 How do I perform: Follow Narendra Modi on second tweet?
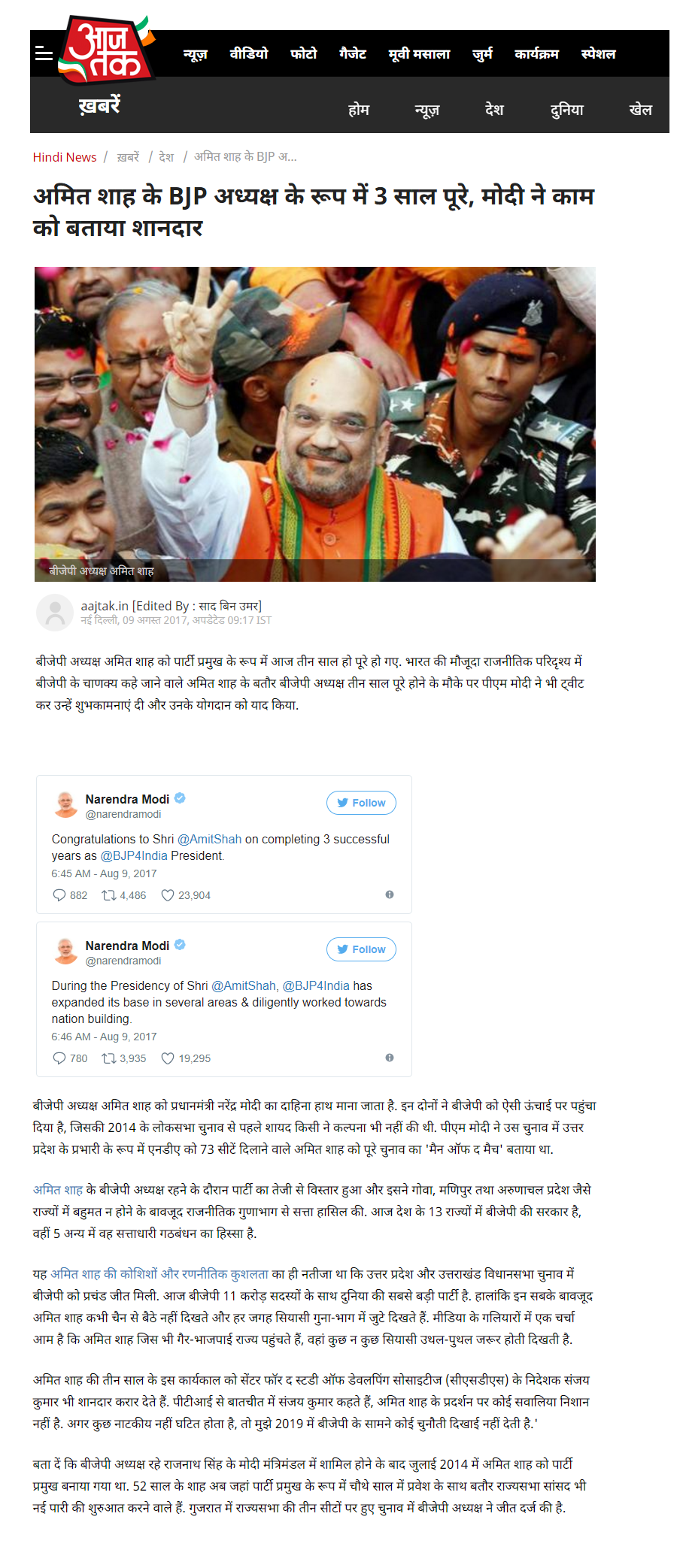pos(361,949)
